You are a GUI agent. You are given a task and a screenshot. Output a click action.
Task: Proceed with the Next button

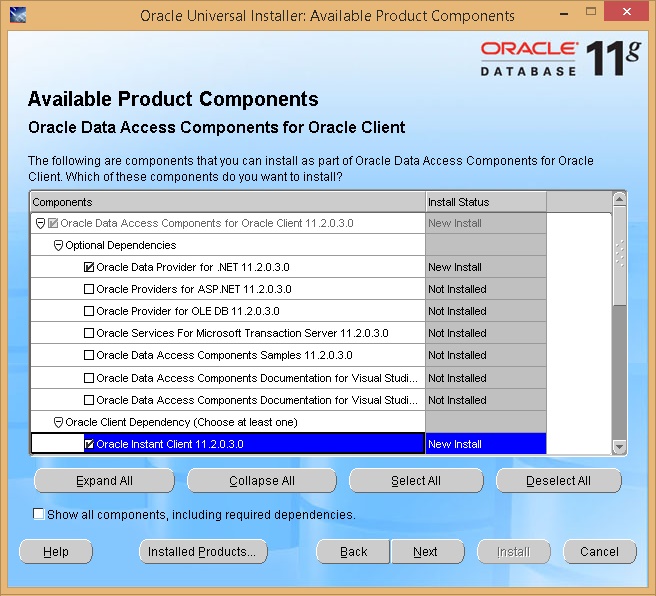tap(427, 552)
